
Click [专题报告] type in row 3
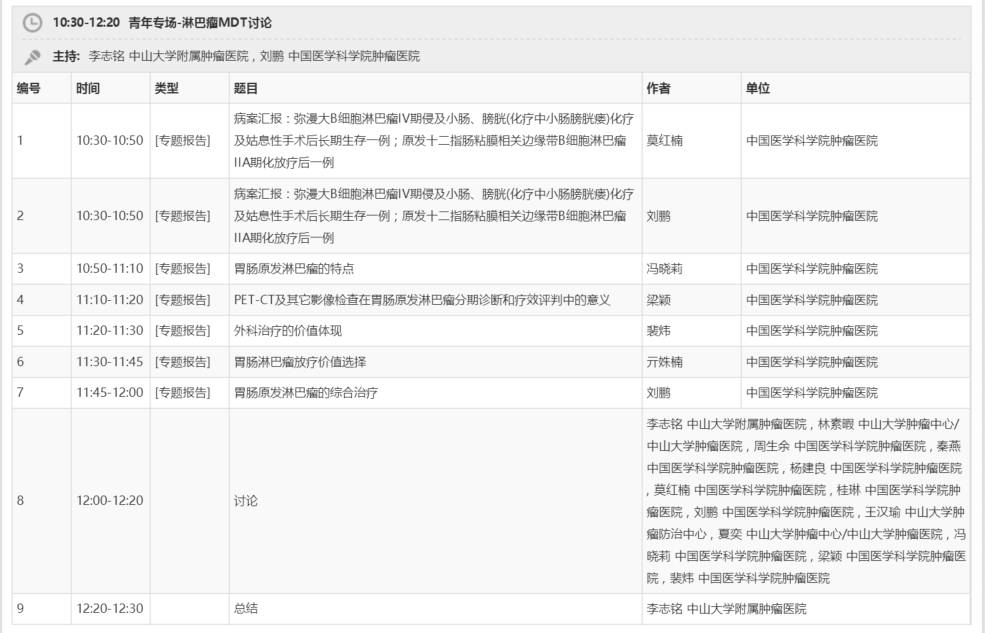tap(183, 269)
